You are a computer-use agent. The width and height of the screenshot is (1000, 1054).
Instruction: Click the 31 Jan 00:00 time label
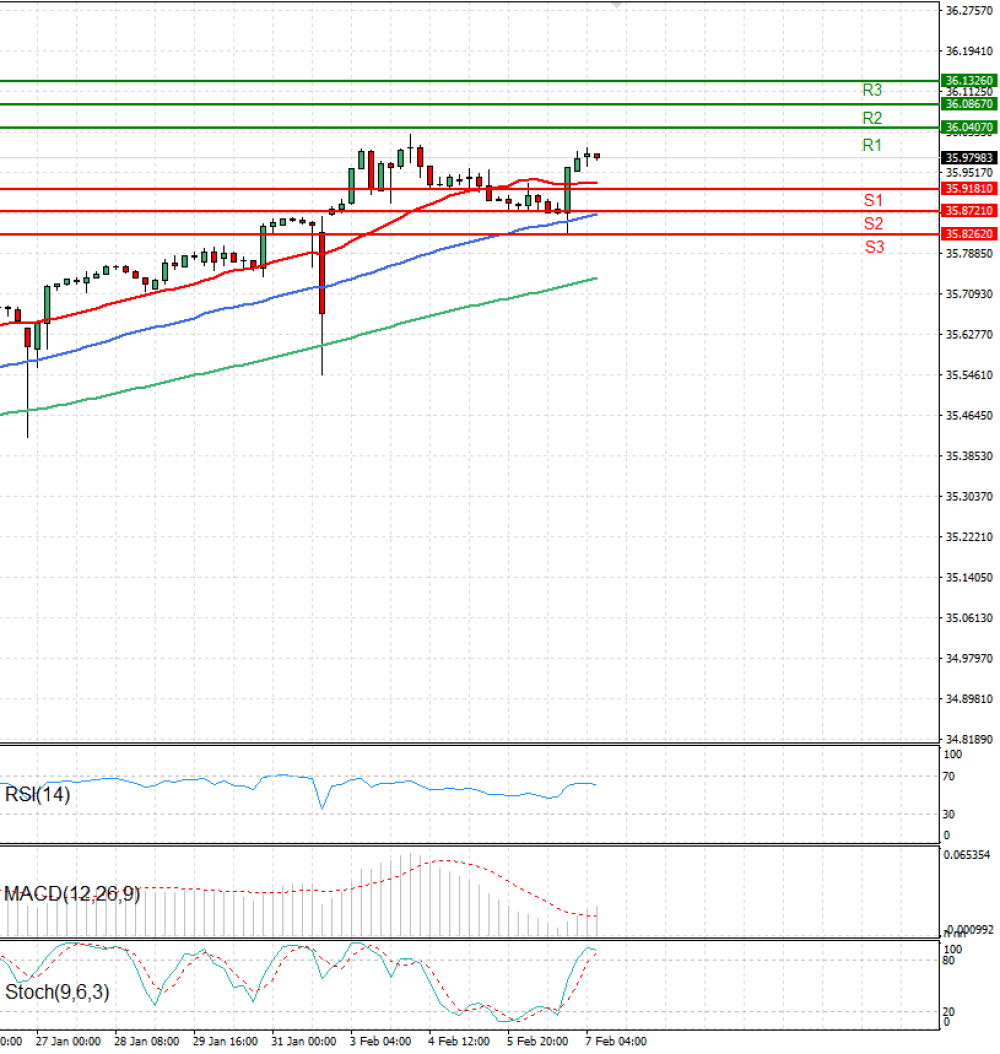click(x=304, y=1041)
